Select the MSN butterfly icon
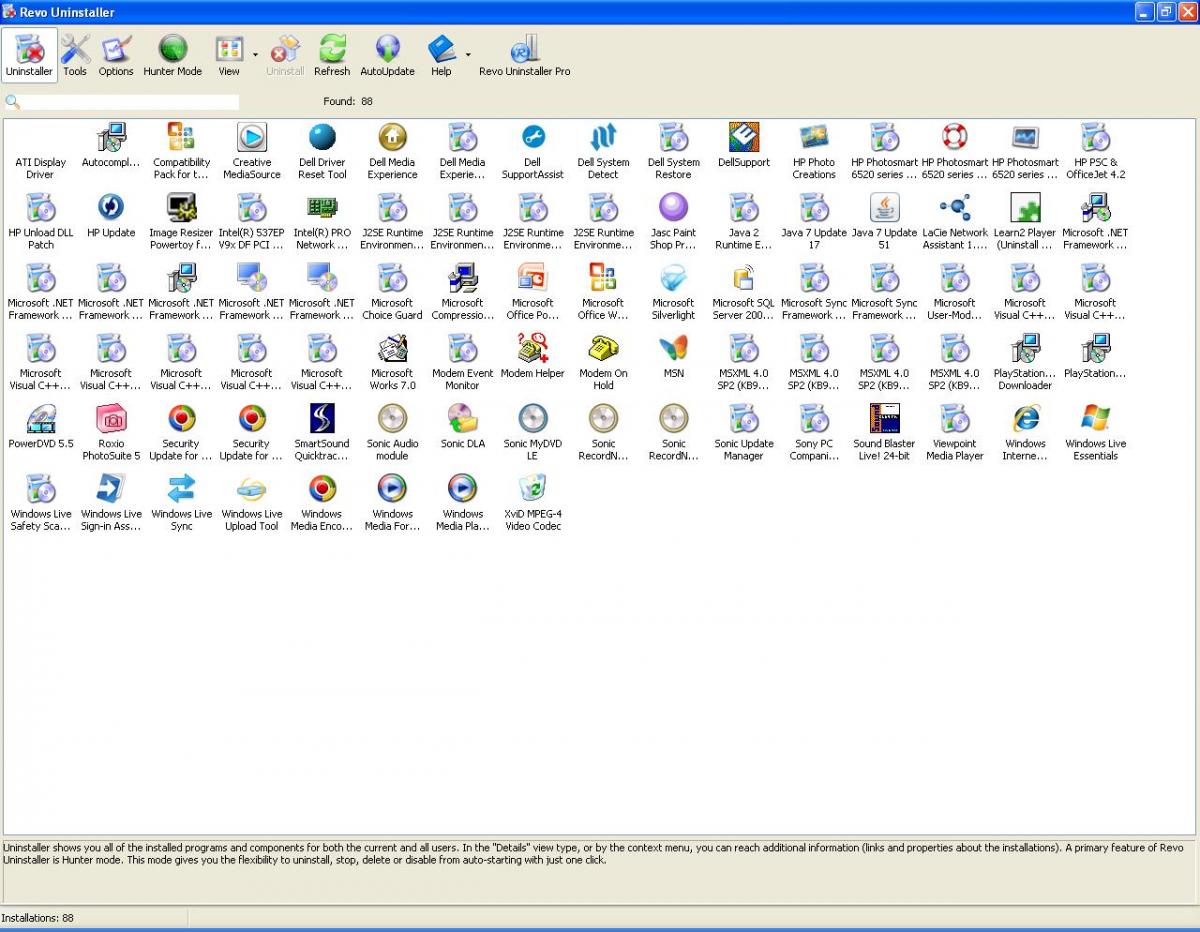1200x932 pixels. [673, 348]
